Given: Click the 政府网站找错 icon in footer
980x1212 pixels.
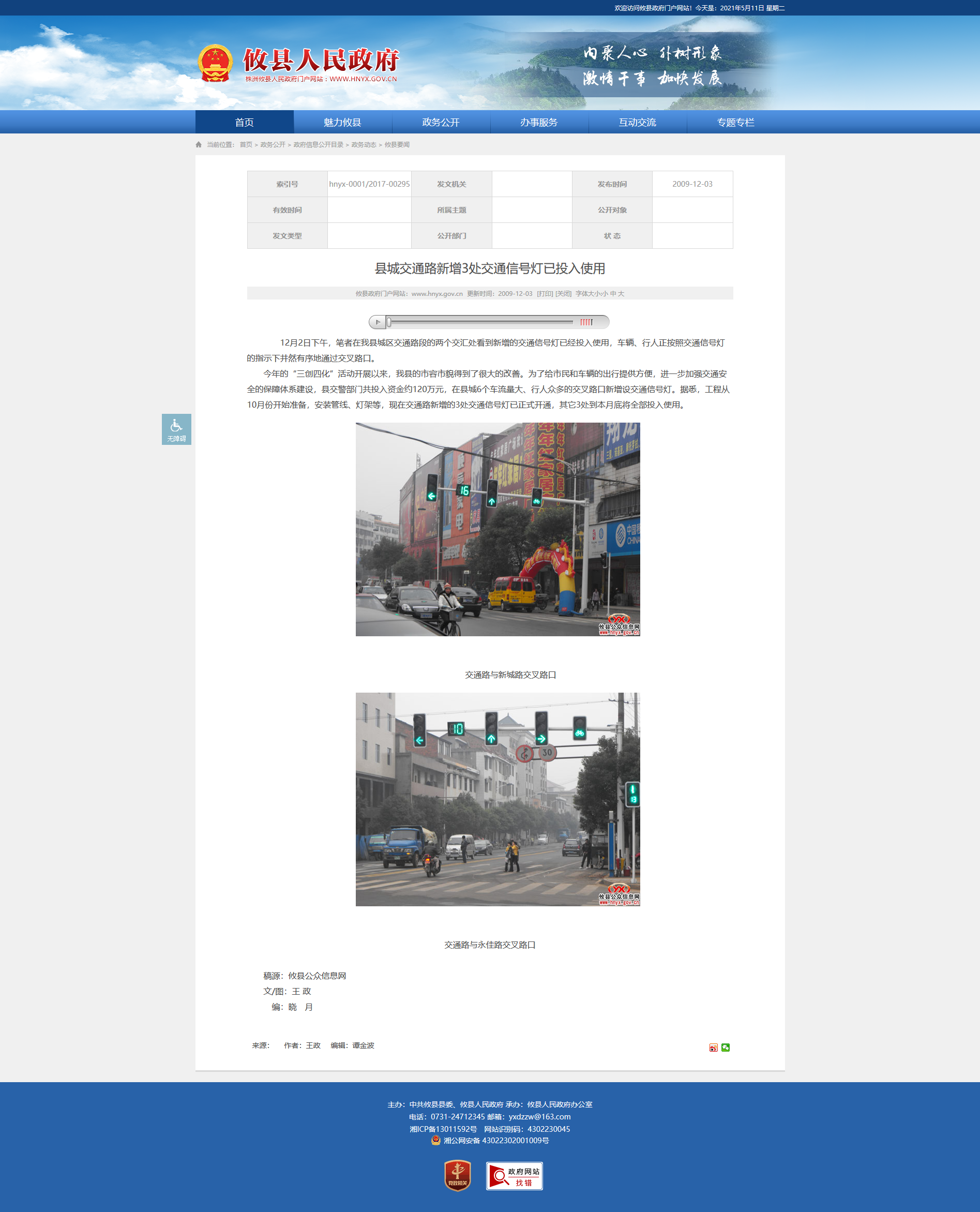Looking at the screenshot, I should (x=514, y=1176).
